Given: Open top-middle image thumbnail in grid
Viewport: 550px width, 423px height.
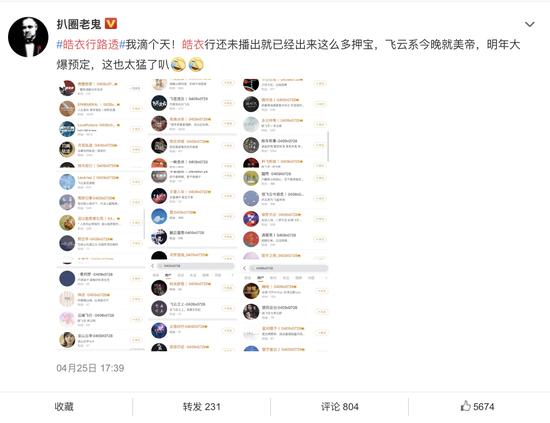Looking at the screenshot, I should coord(193,123).
